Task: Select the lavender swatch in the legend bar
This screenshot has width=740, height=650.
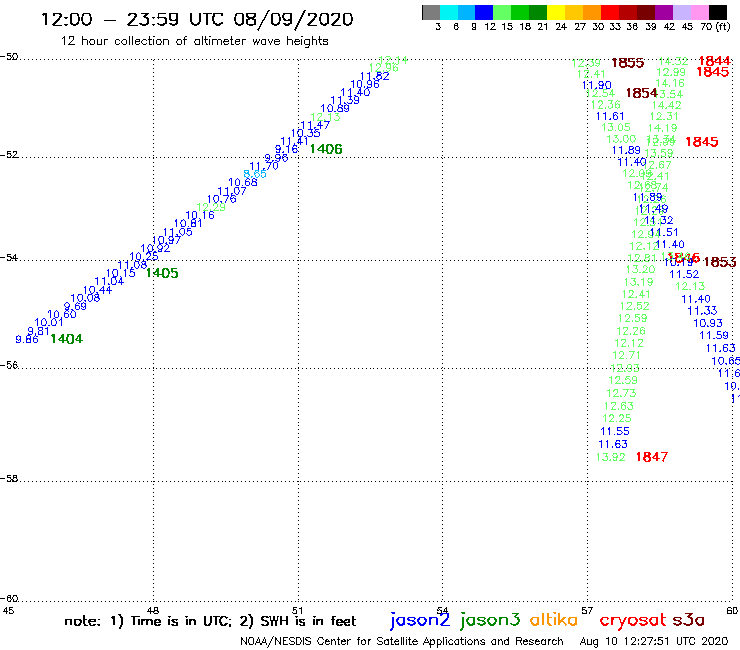Action: click(682, 13)
